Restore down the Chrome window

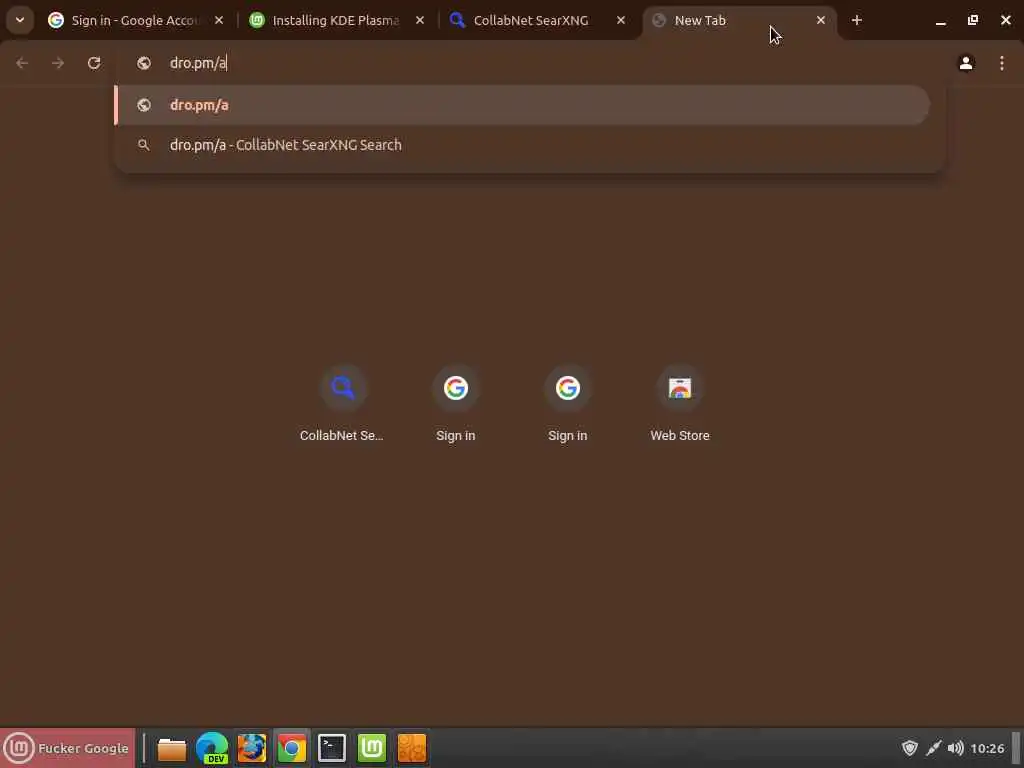pyautogui.click(x=973, y=20)
